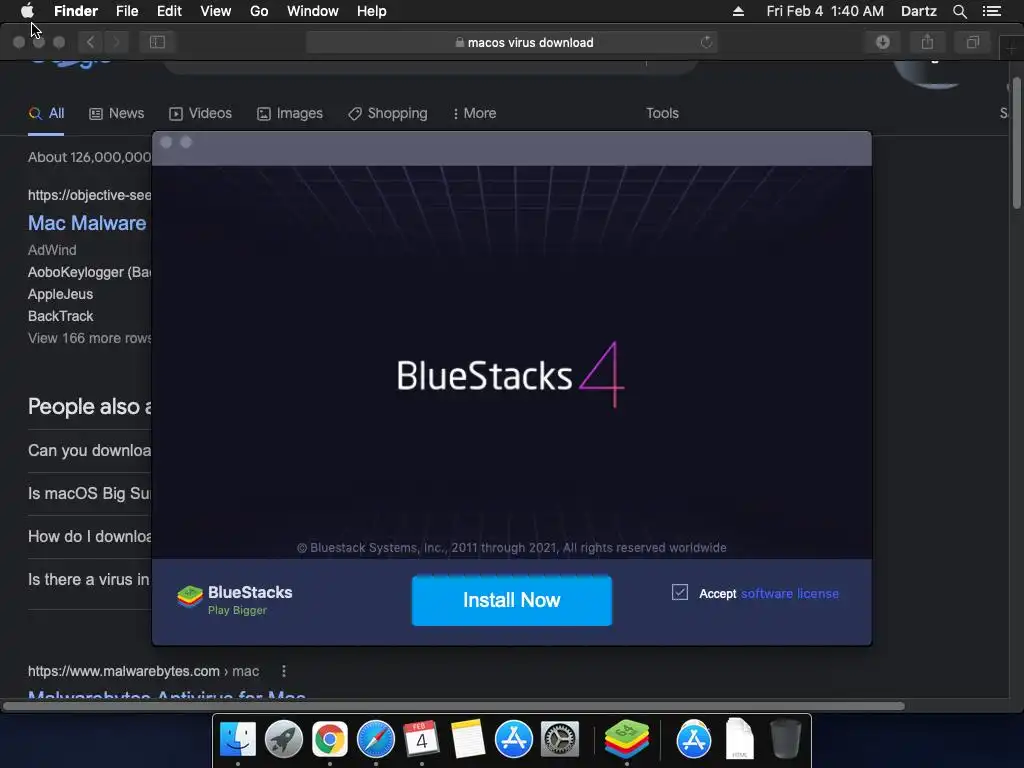Screen dimensions: 1024x768
Task: Click the Safari address bar
Action: click(511, 42)
